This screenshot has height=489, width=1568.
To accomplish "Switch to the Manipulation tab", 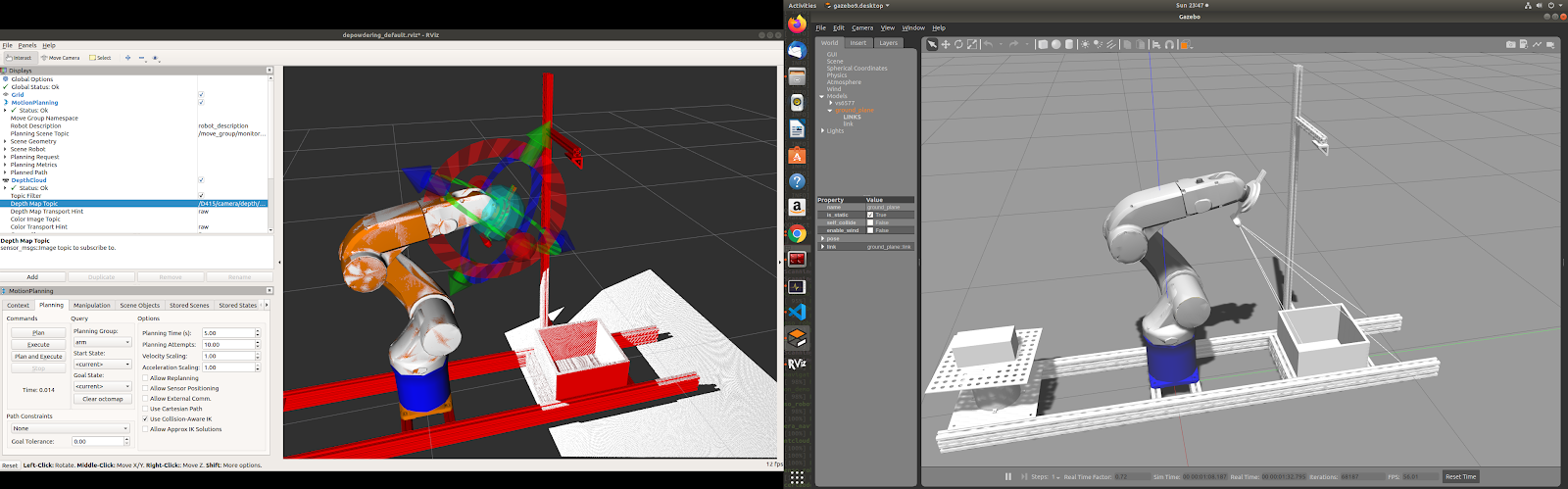I will click(x=92, y=305).
